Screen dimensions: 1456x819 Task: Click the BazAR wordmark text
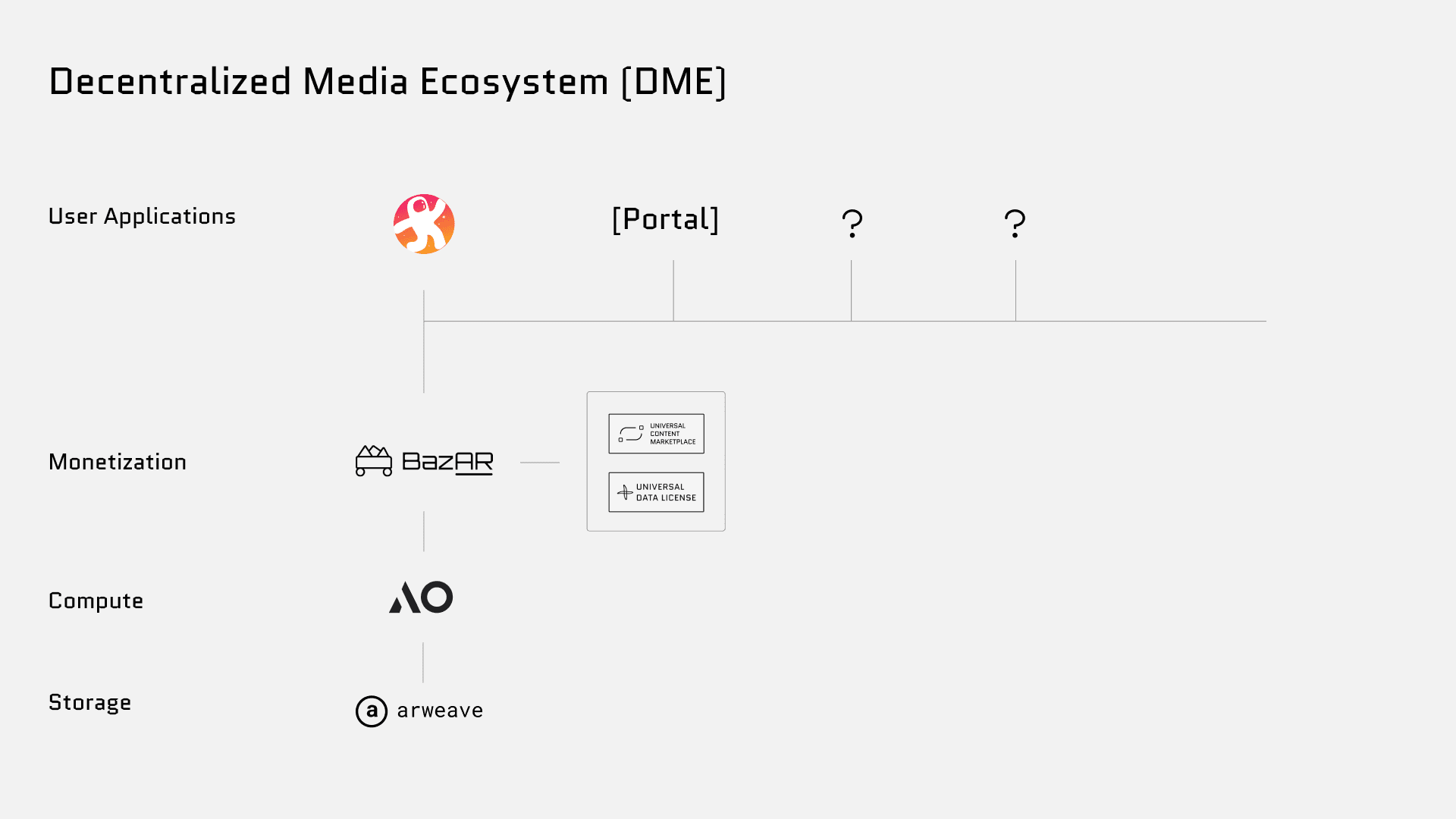pos(447,462)
